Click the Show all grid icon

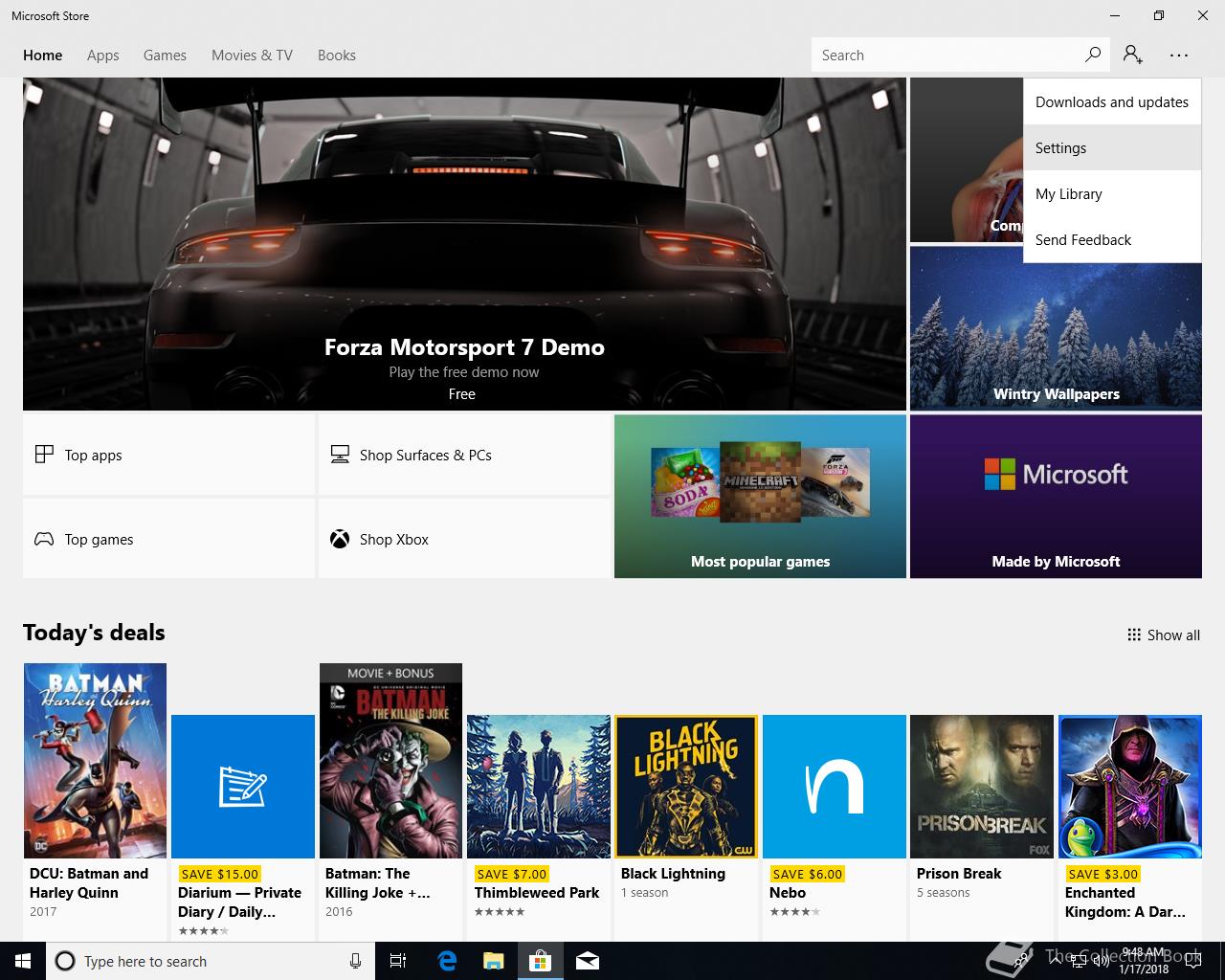1134,635
